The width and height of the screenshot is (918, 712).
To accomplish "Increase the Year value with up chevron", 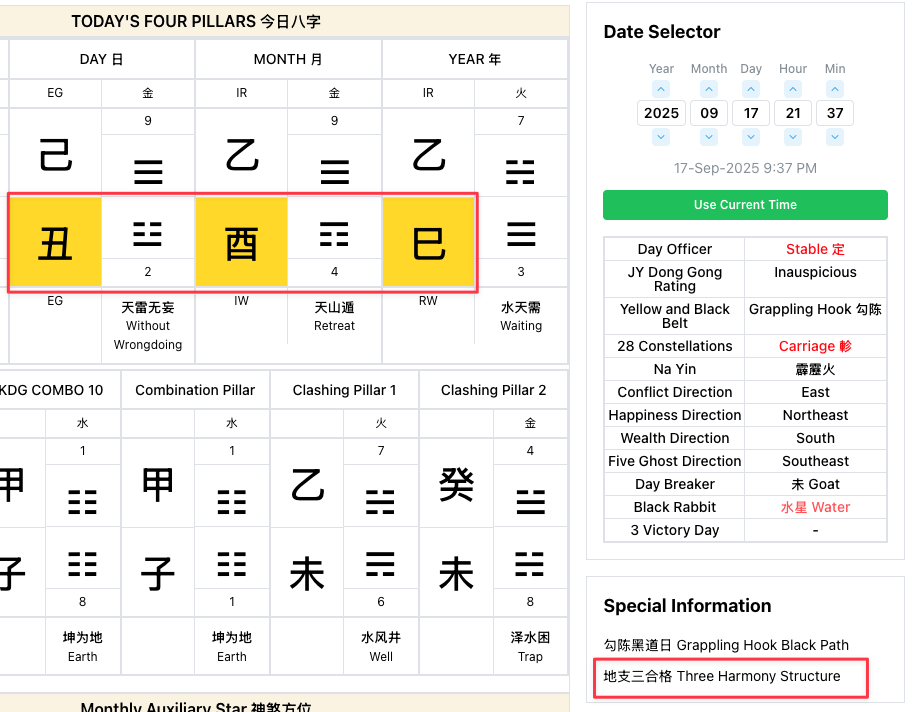I will 661,90.
